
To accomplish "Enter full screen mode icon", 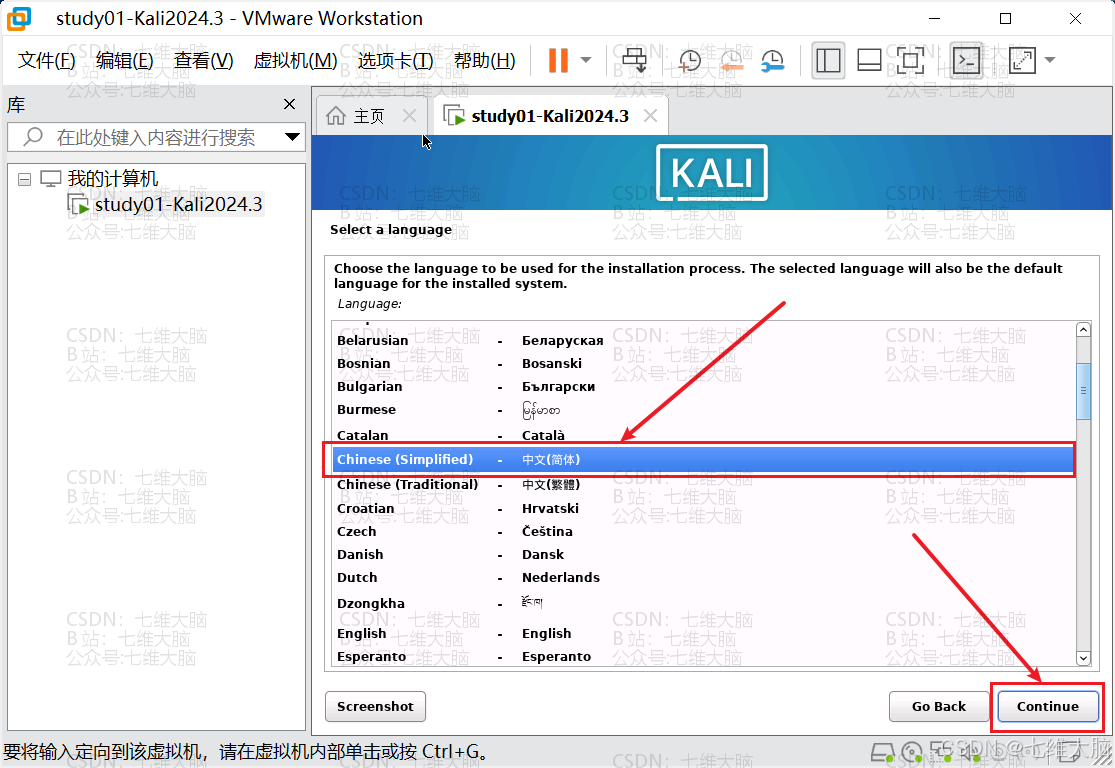I will [910, 60].
